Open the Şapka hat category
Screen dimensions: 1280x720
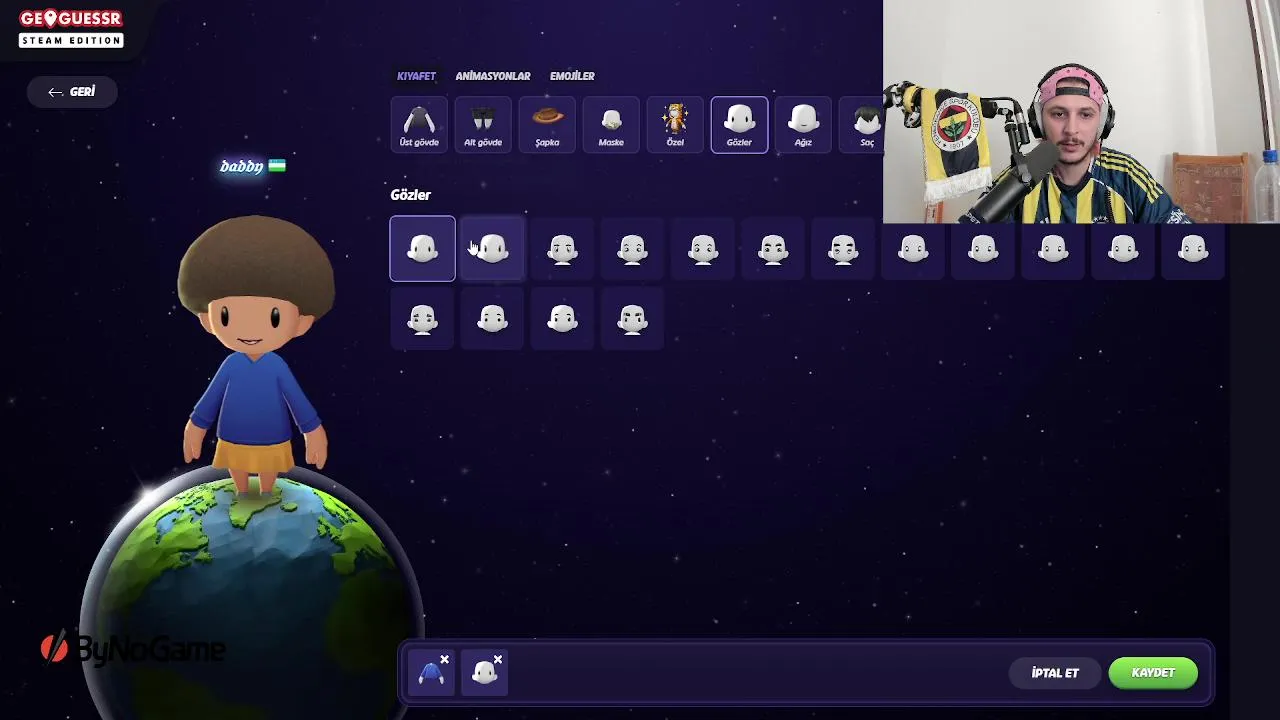coord(547,125)
